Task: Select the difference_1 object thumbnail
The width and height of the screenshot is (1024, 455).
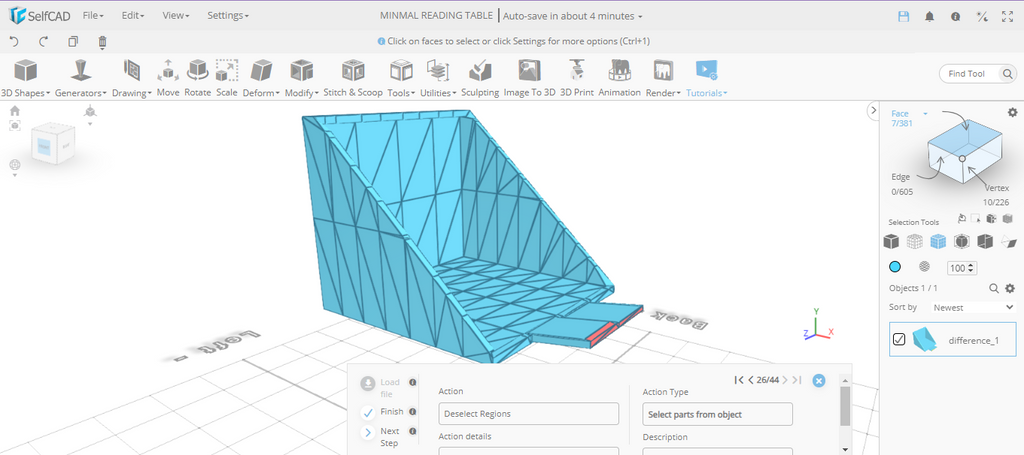Action: pyautogui.click(x=925, y=339)
